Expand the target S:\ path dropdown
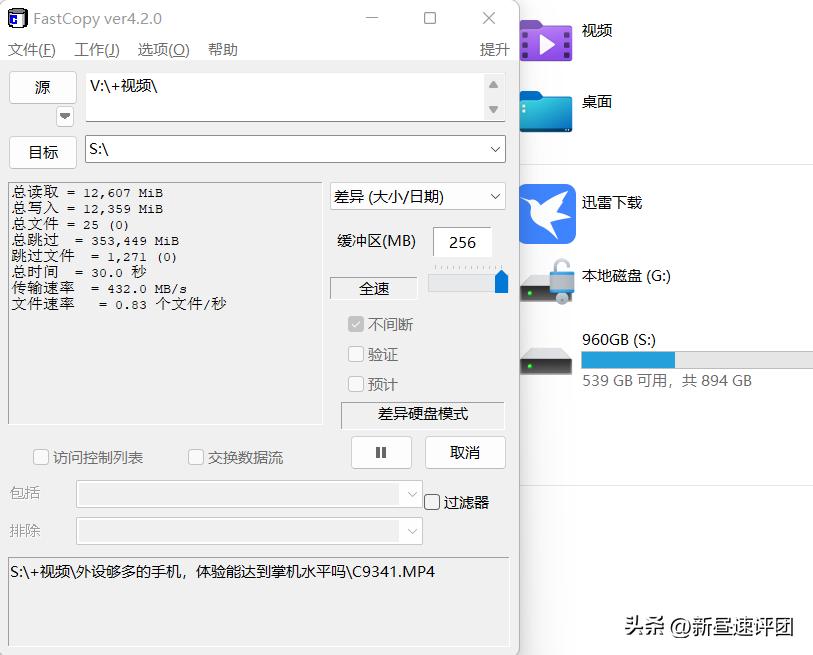 [495, 148]
